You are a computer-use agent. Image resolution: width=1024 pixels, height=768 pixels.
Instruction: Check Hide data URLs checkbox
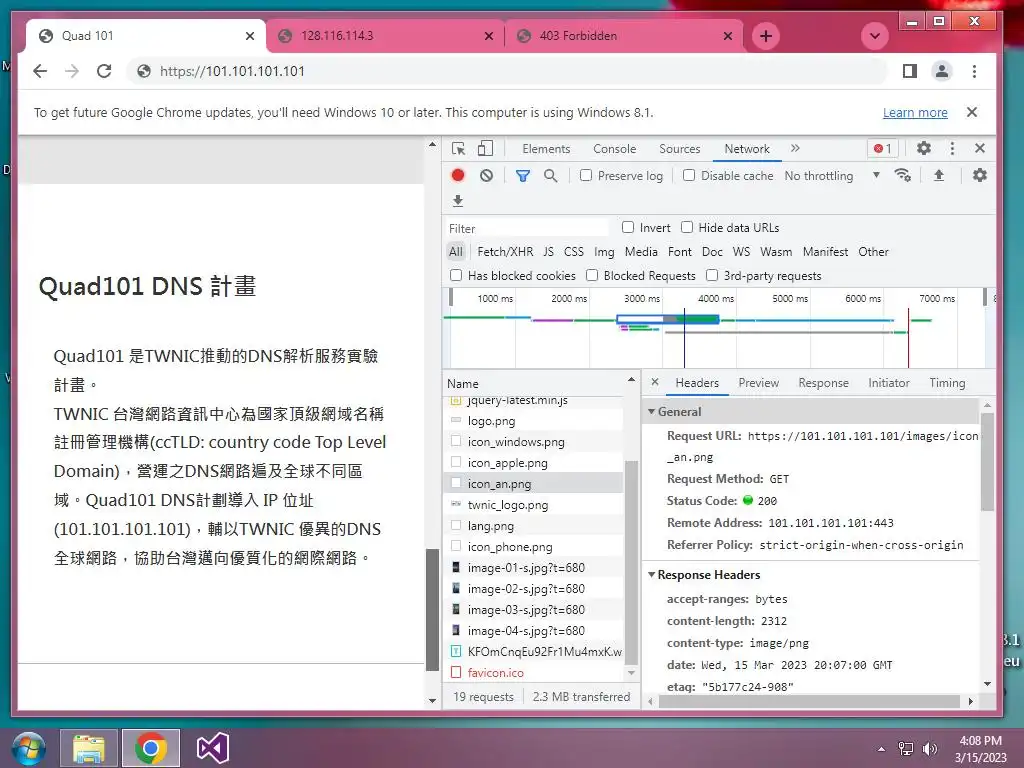(686, 227)
